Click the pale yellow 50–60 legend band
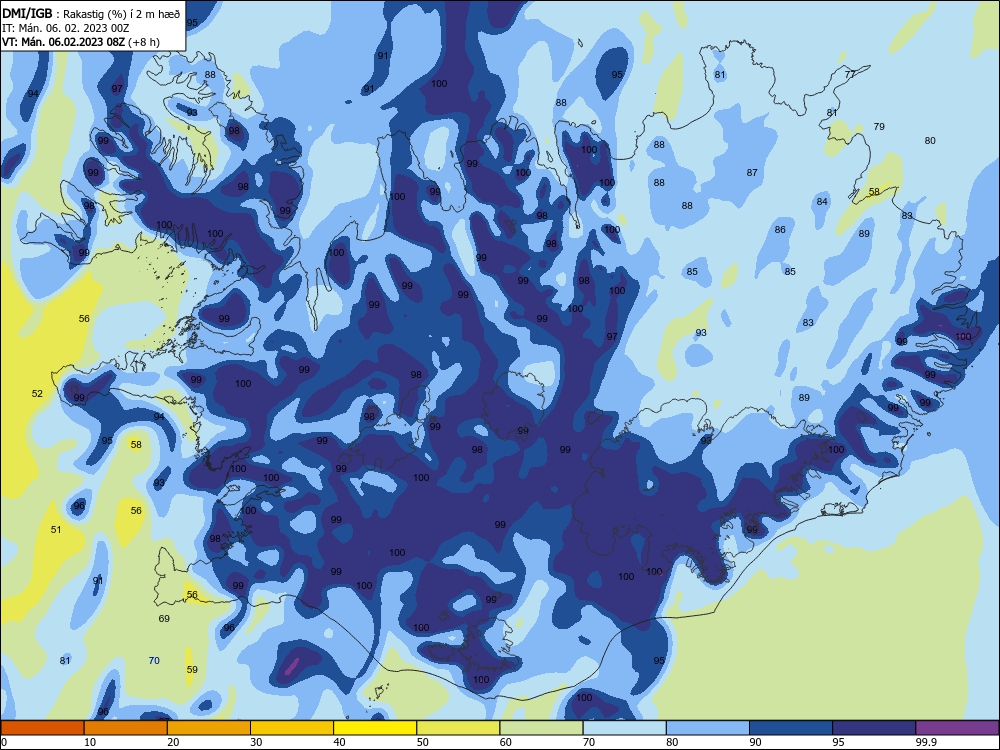The image size is (1000, 750). [458, 728]
